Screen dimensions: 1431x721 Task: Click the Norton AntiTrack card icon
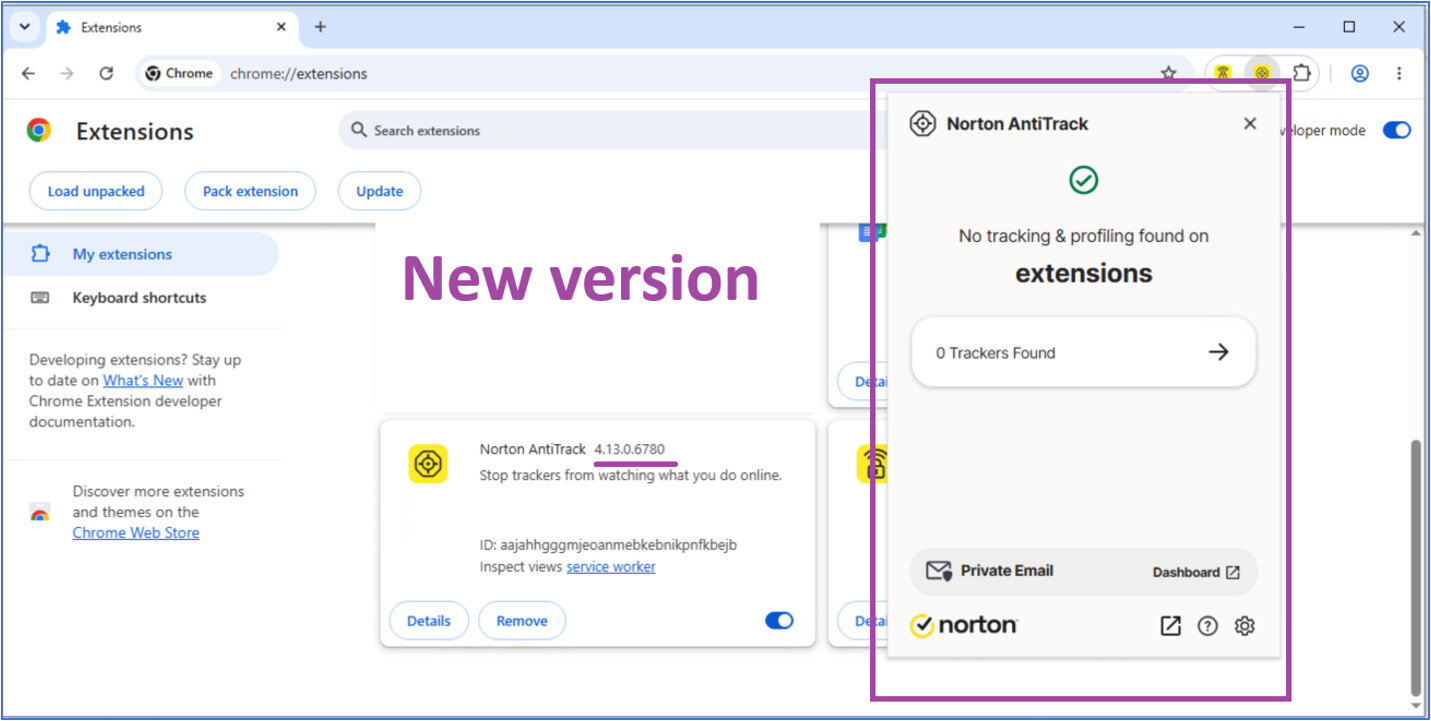click(x=428, y=464)
